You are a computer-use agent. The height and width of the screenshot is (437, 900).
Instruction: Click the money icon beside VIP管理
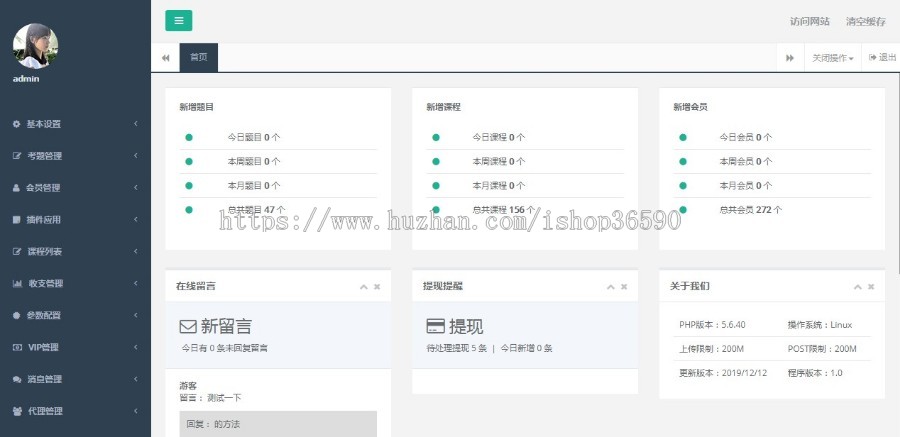pos(17,347)
